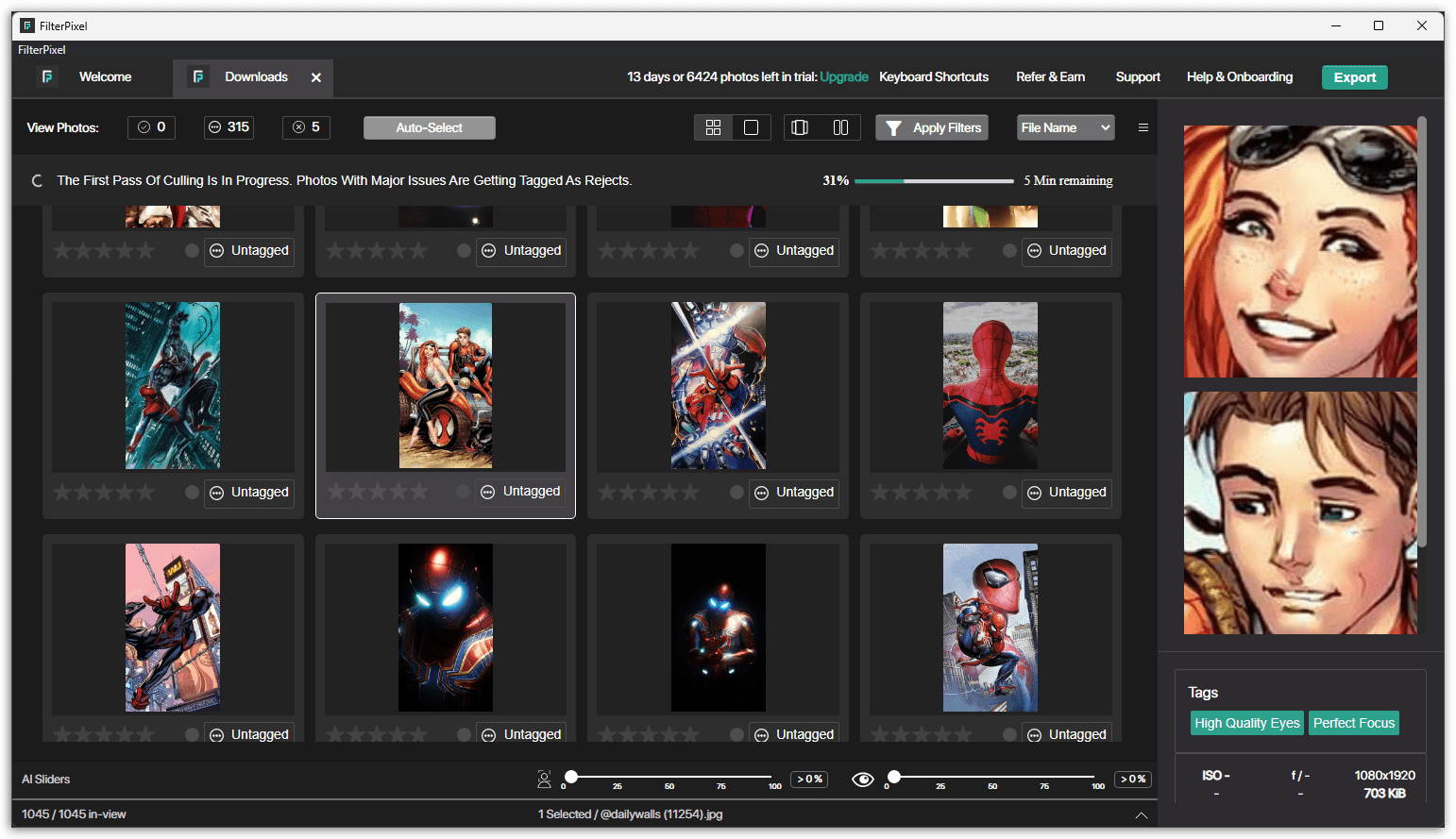This screenshot has width=1456, height=839.
Task: Click the FilterPixel logo on Welcome tab
Action: coord(47,77)
